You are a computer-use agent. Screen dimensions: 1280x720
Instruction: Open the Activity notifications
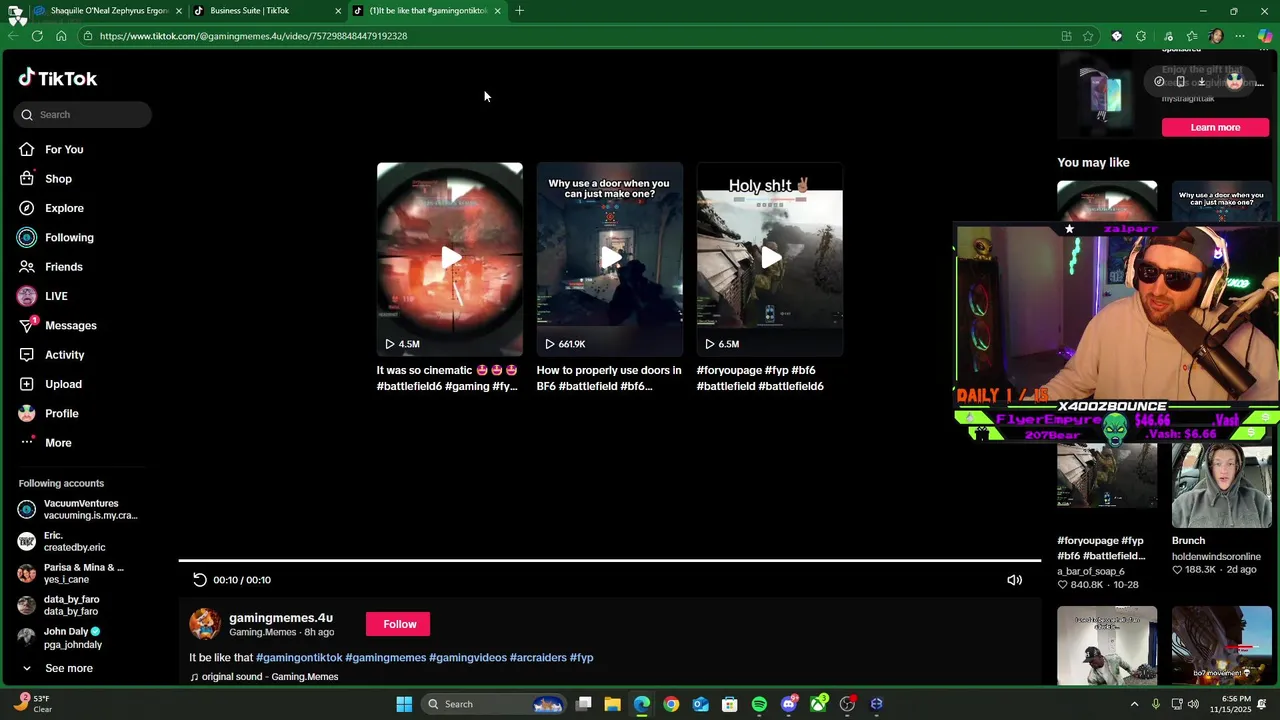click(x=64, y=355)
